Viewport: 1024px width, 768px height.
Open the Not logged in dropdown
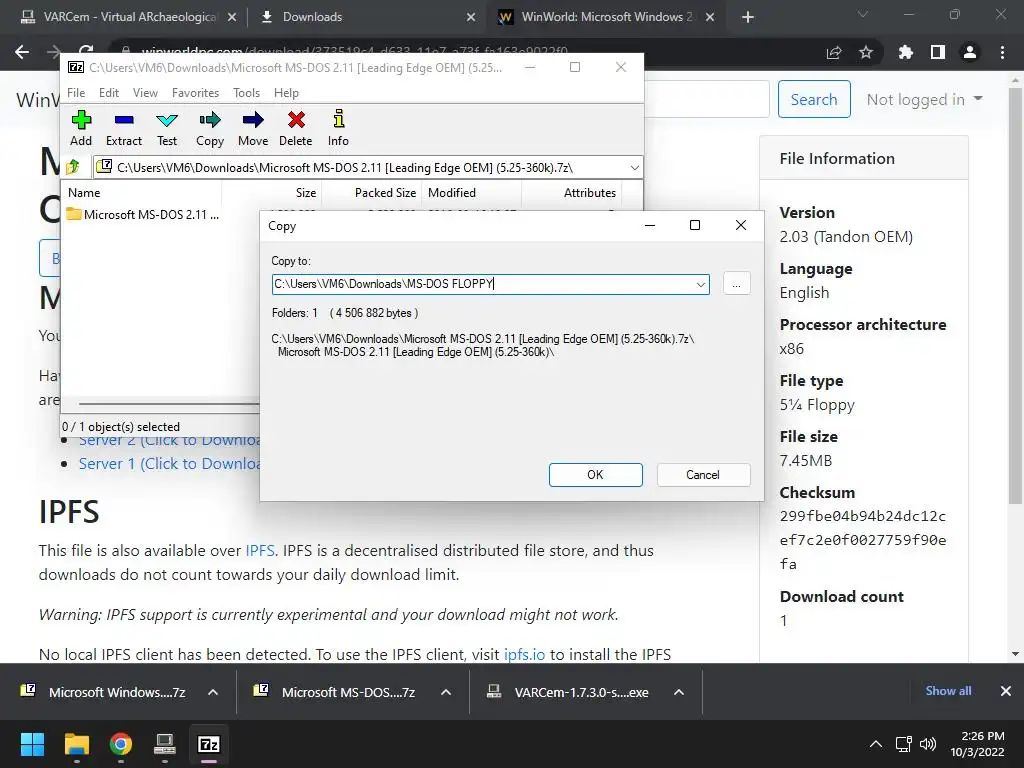click(924, 99)
